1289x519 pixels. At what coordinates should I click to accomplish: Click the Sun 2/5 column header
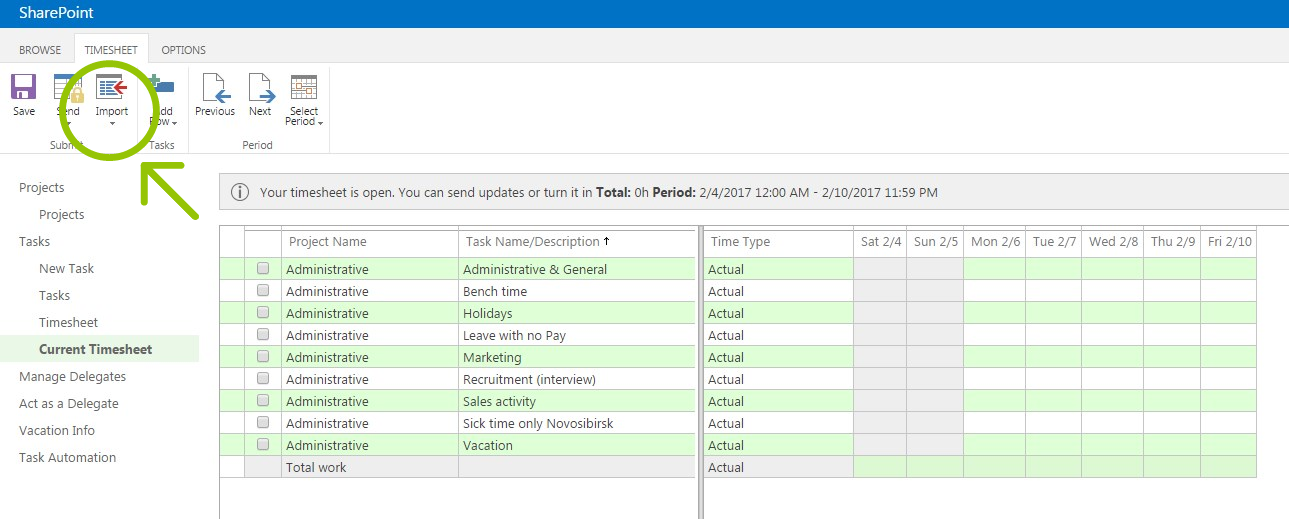pos(936,242)
